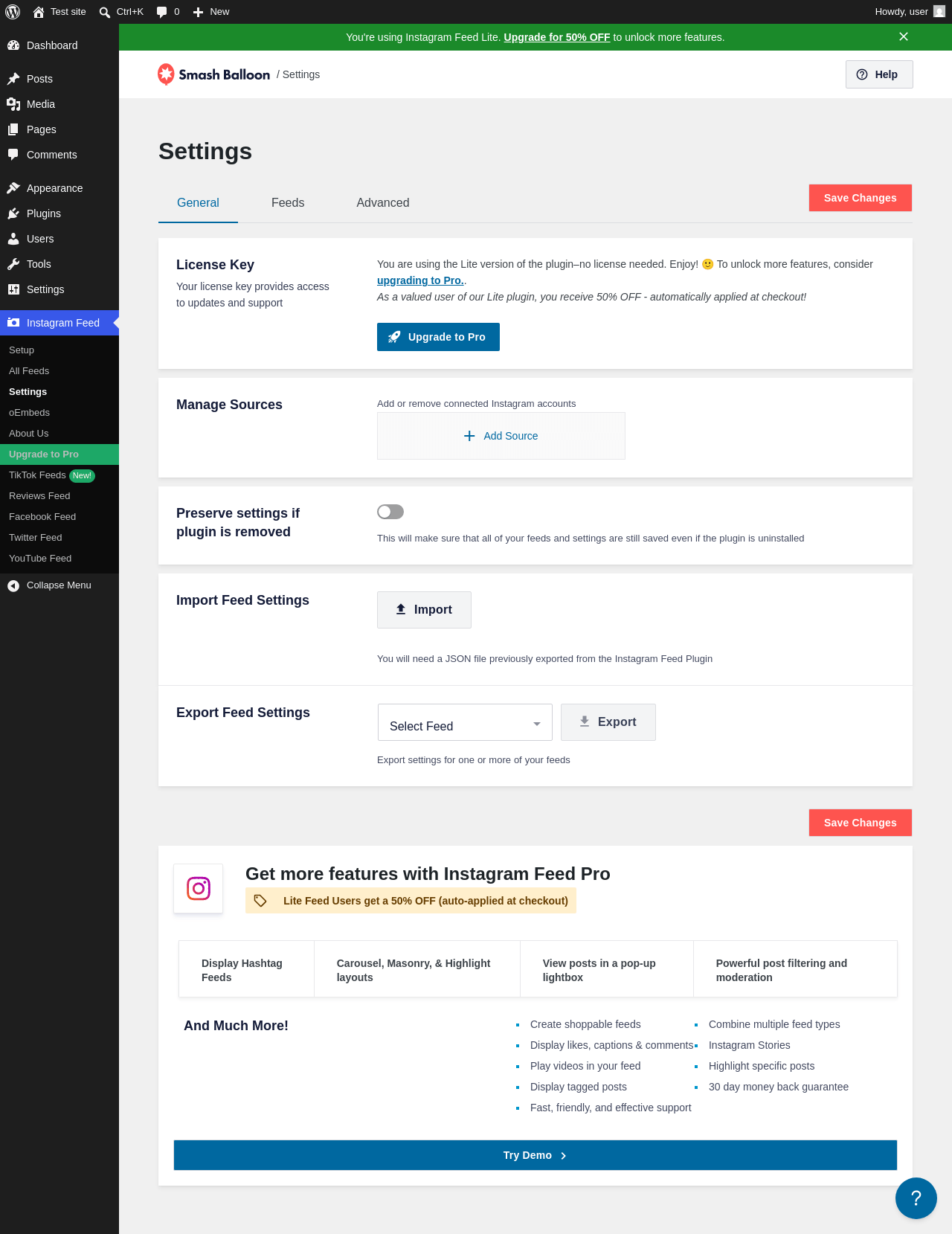
Task: Click the WordPress logo icon
Action: coord(13,12)
